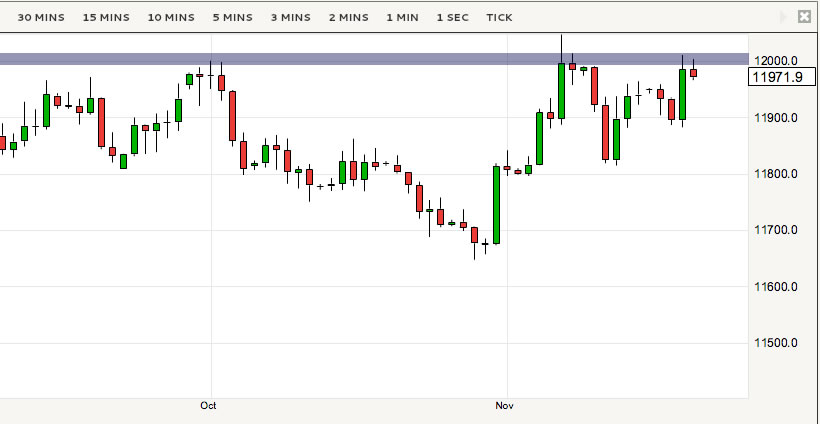Close the chart with the X icon
The height and width of the screenshot is (424, 820).
pyautogui.click(x=804, y=17)
